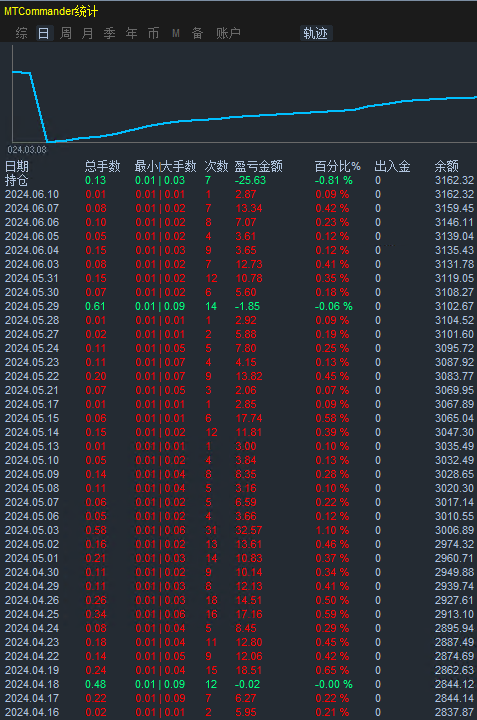Screen dimensions: 477x720
Task: Click the 轨迹 track button
Action: click(x=315, y=33)
